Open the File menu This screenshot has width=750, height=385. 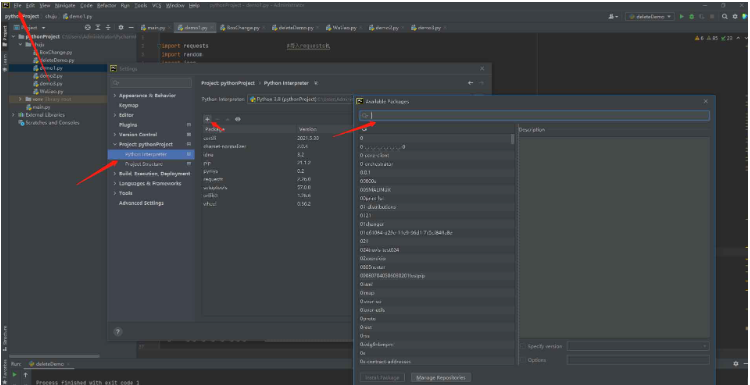pyautogui.click(x=18, y=6)
